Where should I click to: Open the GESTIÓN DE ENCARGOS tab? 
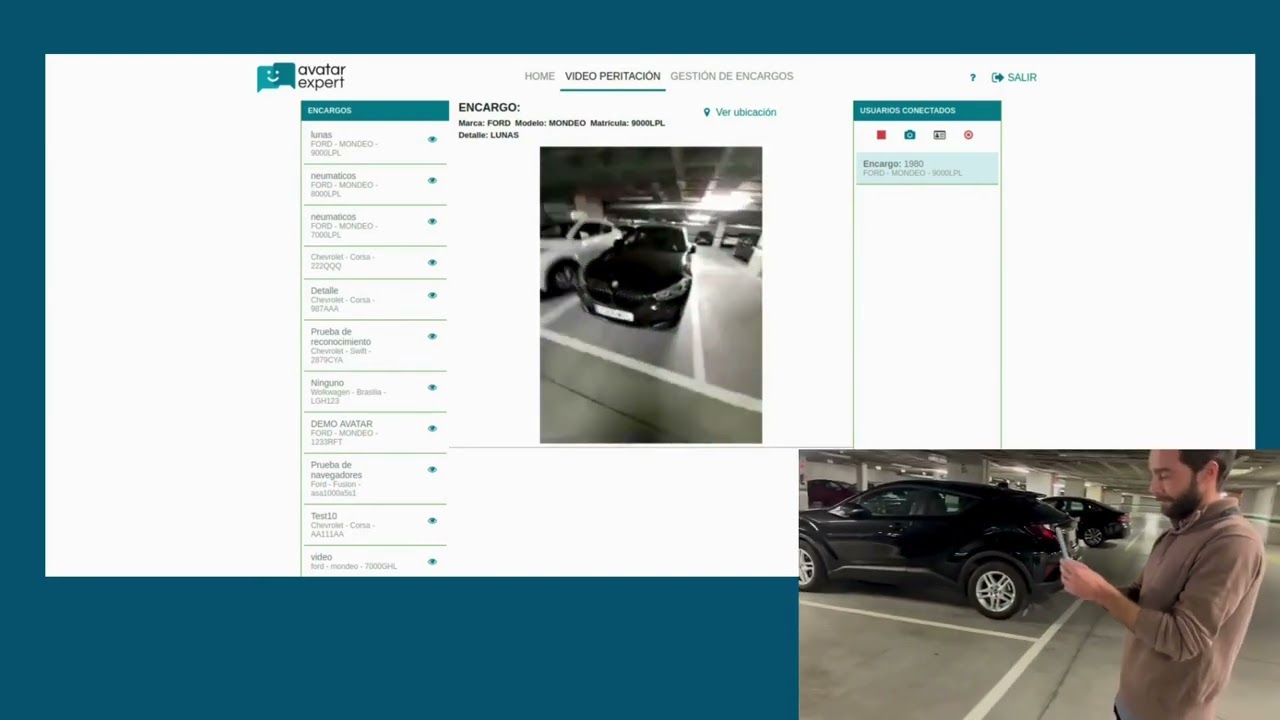(x=731, y=76)
